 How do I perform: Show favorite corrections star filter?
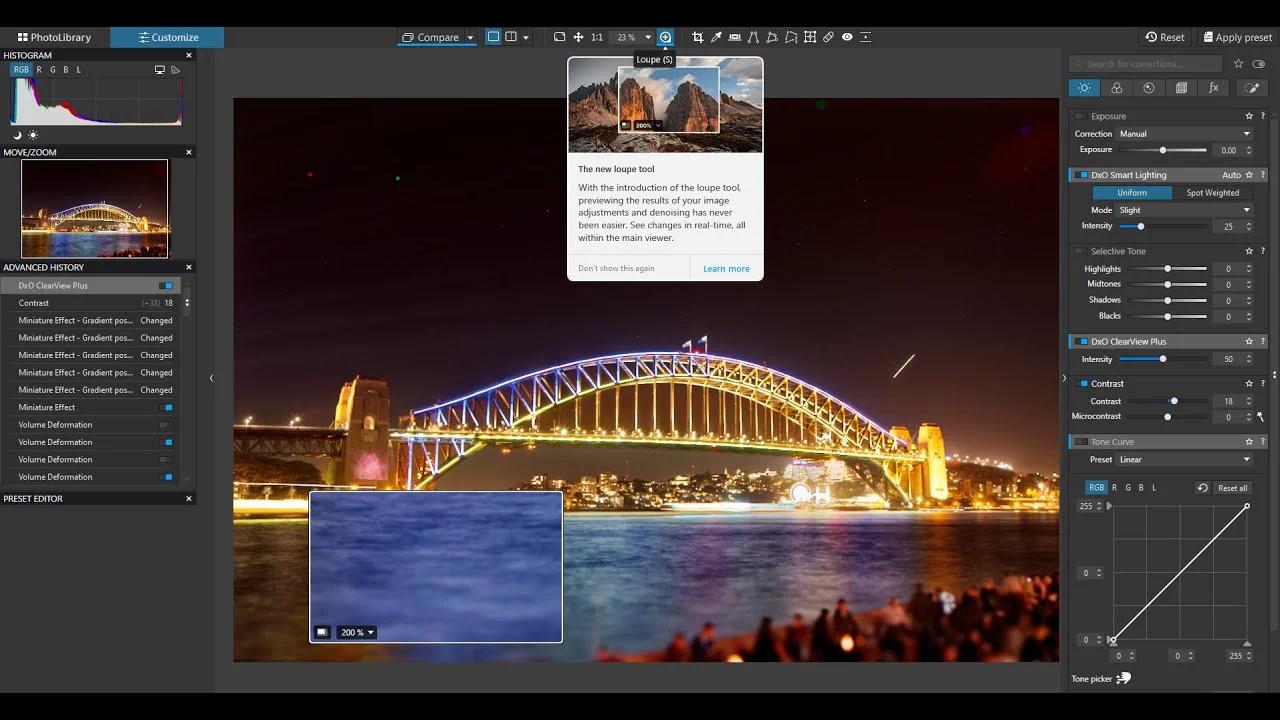(1238, 63)
